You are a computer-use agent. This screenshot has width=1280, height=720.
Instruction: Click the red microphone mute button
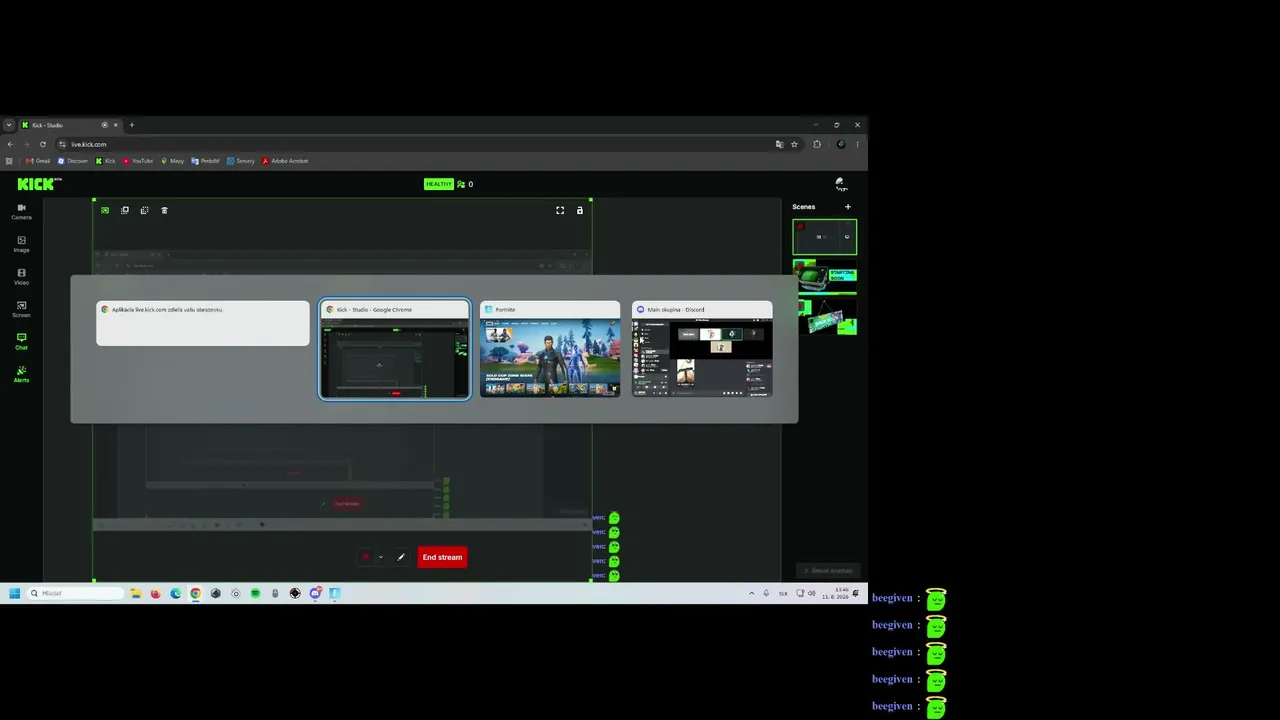[365, 557]
